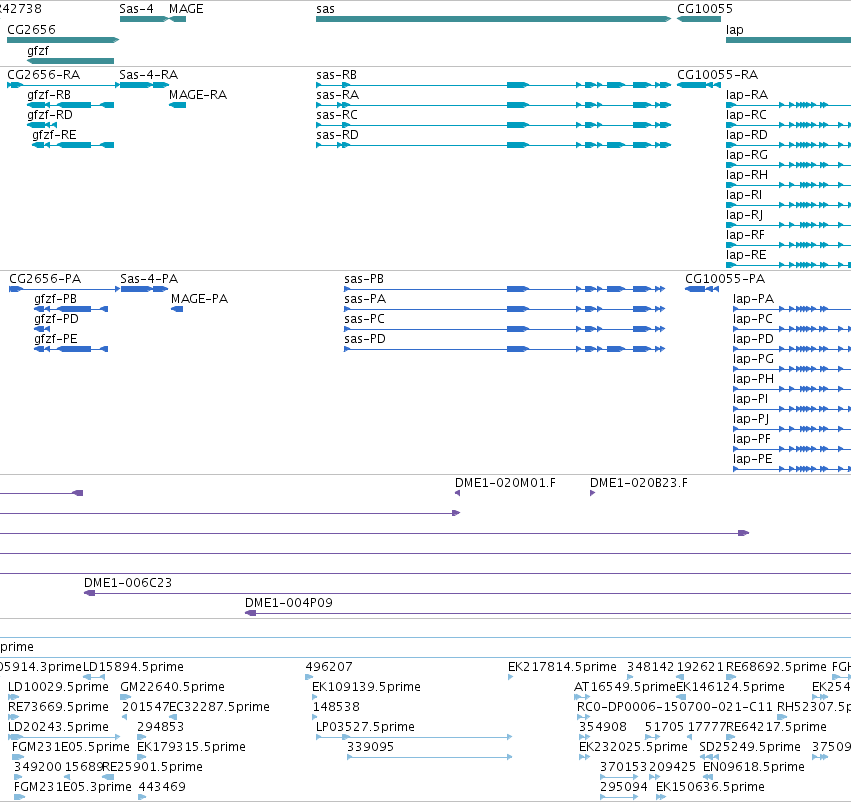Viewport: 851px width, 802px height.
Task: Select transcript gfzf-RB
Action: (71, 105)
